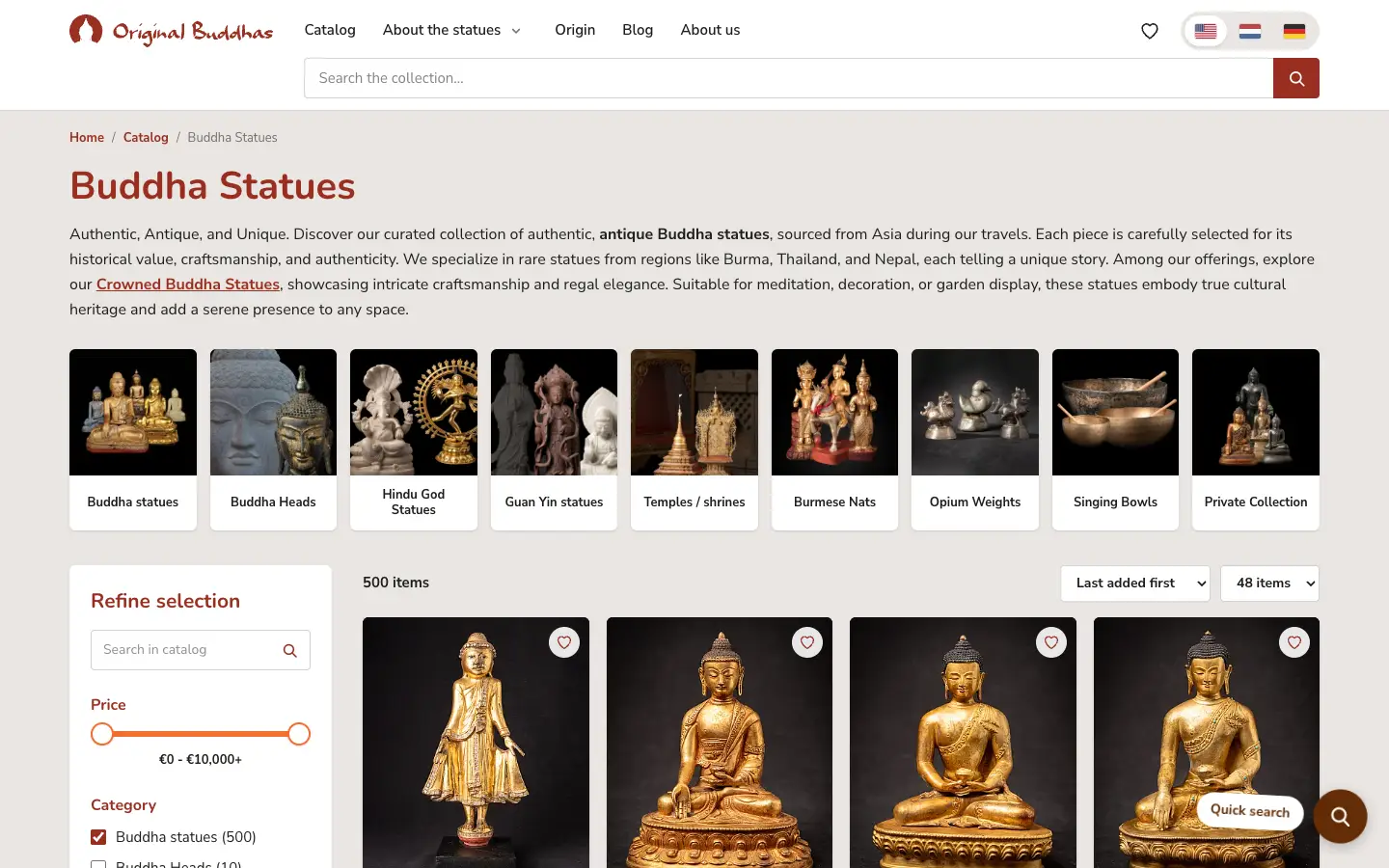Open the wishlist heart icon in header
The height and width of the screenshot is (868, 1389).
click(1150, 31)
